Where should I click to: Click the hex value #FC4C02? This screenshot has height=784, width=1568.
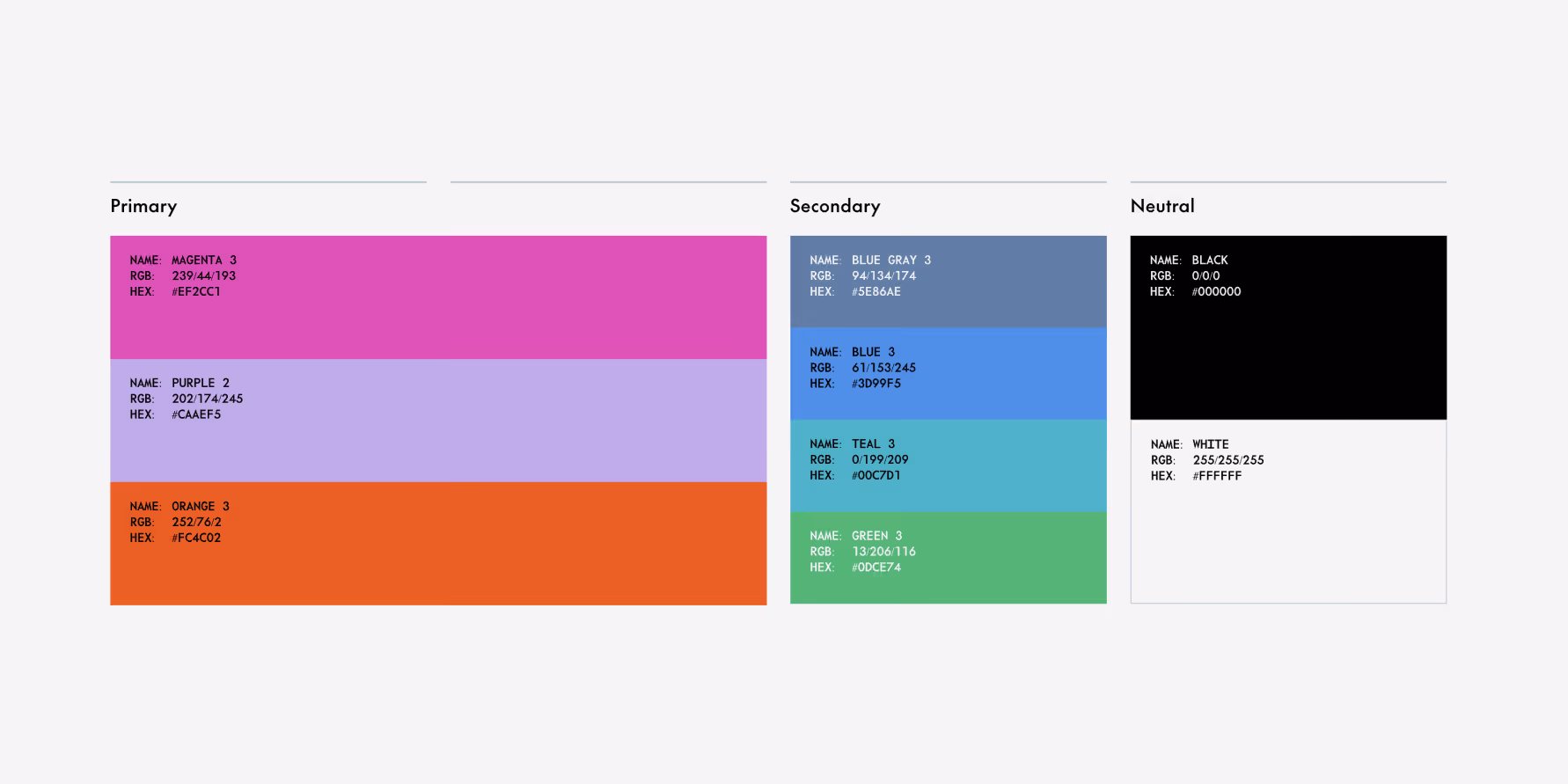click(196, 538)
